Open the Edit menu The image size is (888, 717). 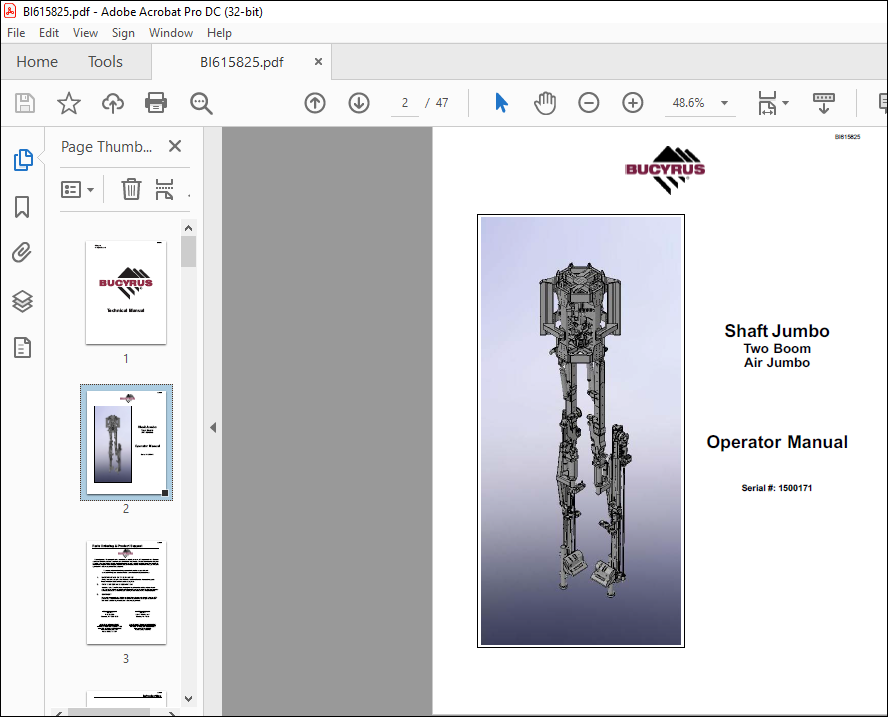pyautogui.click(x=49, y=33)
